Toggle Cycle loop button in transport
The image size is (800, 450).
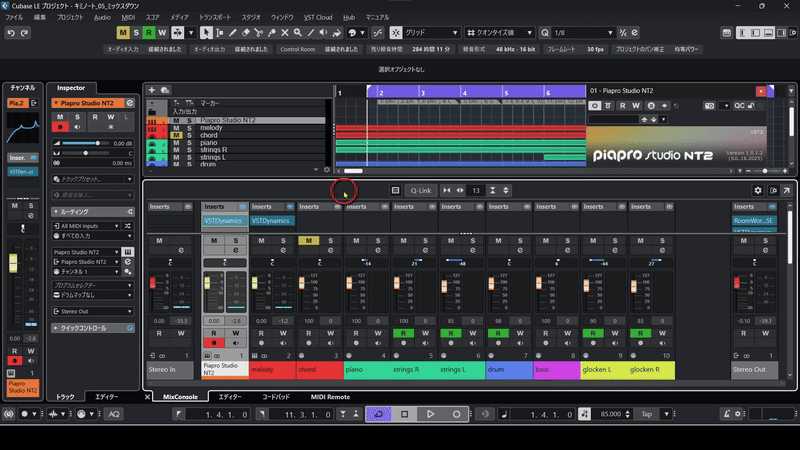[x=379, y=414]
